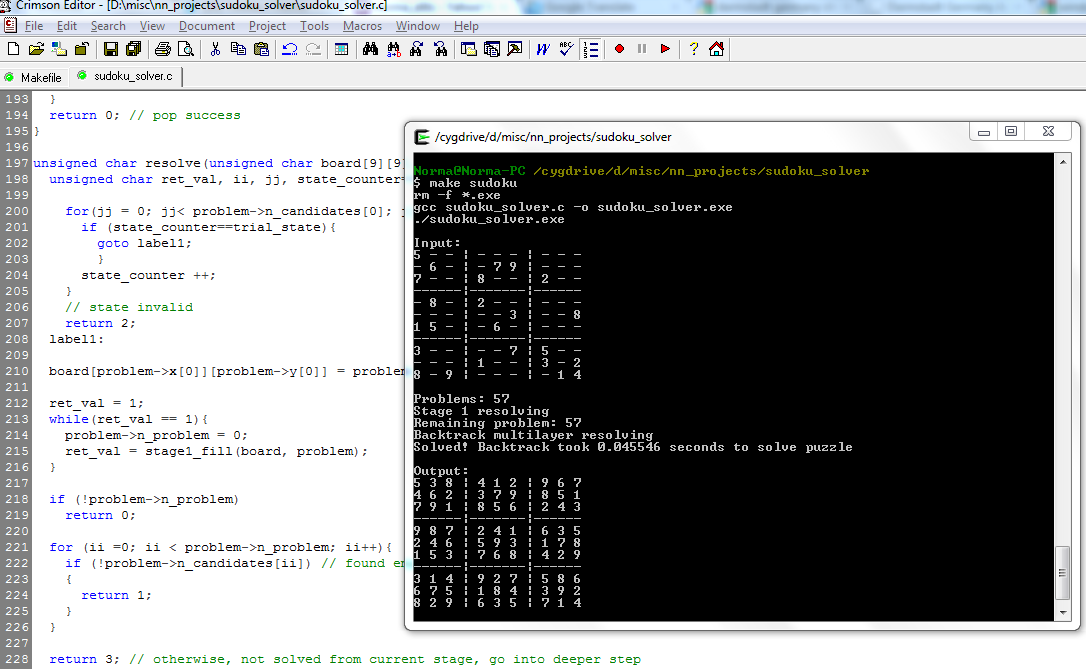Toggle column mode icon in toolbar
Screen dimensions: 1086x669
pos(341,49)
